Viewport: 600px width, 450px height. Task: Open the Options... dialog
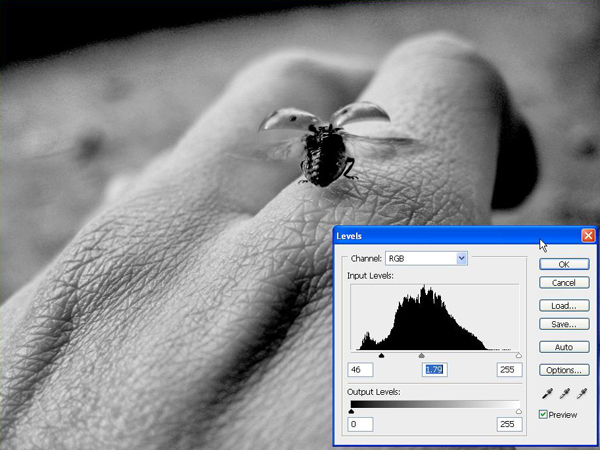pos(564,370)
